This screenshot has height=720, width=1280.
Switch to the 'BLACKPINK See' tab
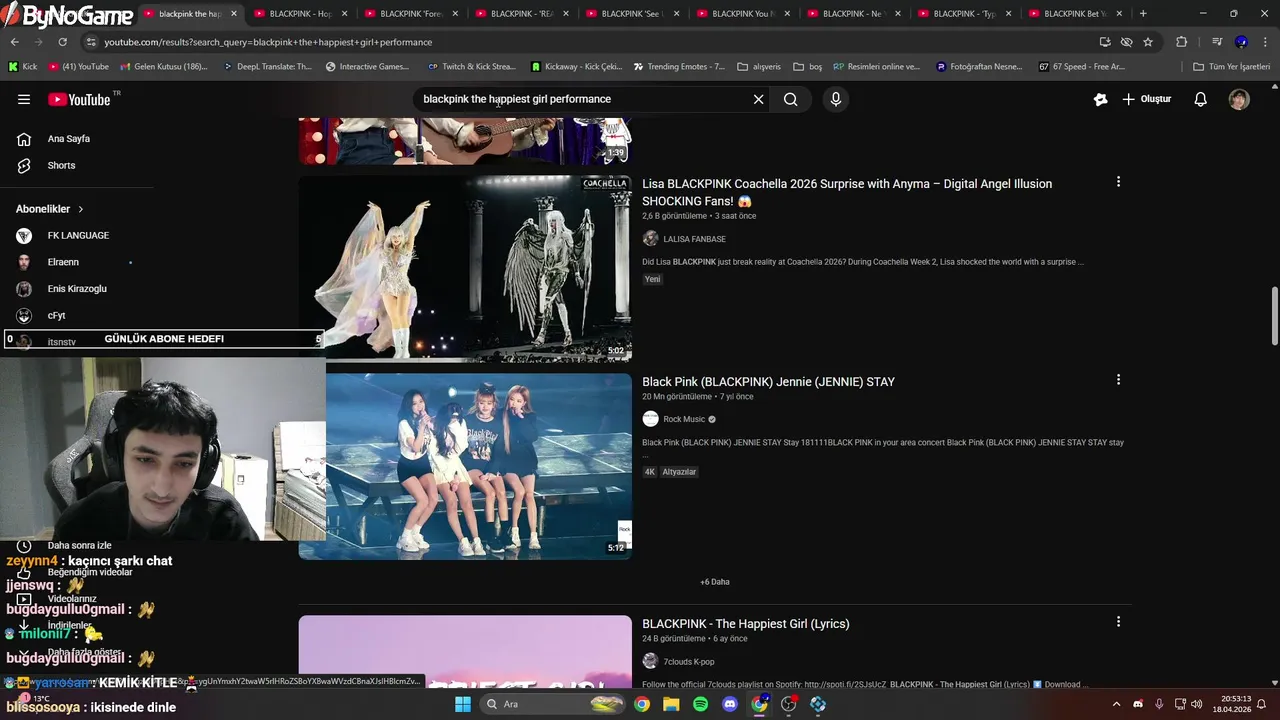632,14
